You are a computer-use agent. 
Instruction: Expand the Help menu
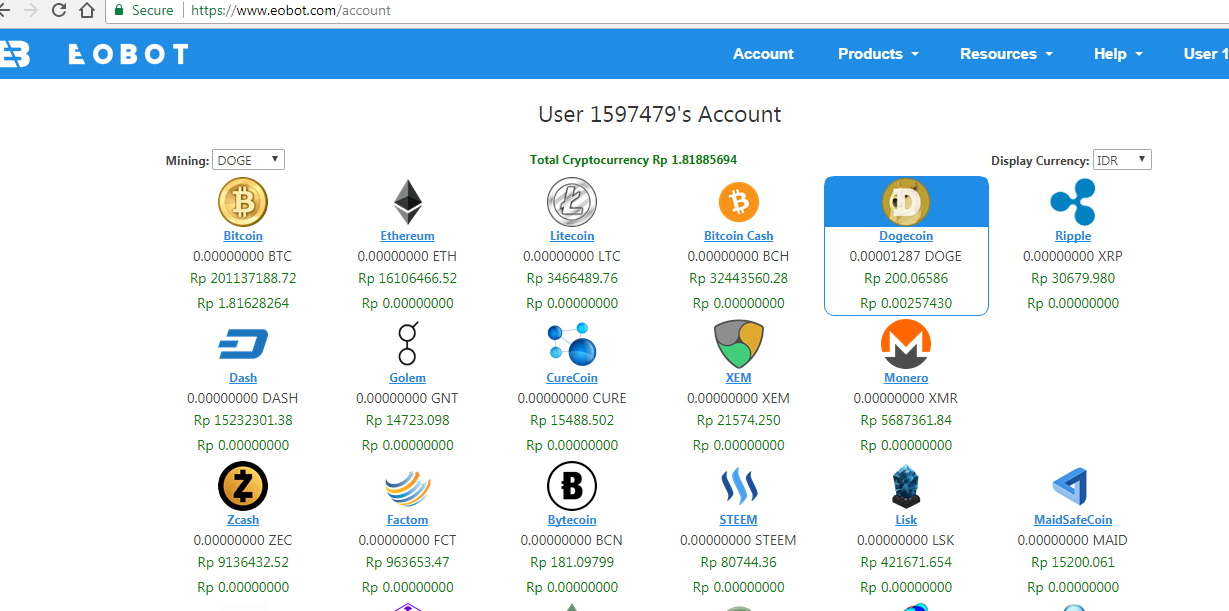point(1118,54)
